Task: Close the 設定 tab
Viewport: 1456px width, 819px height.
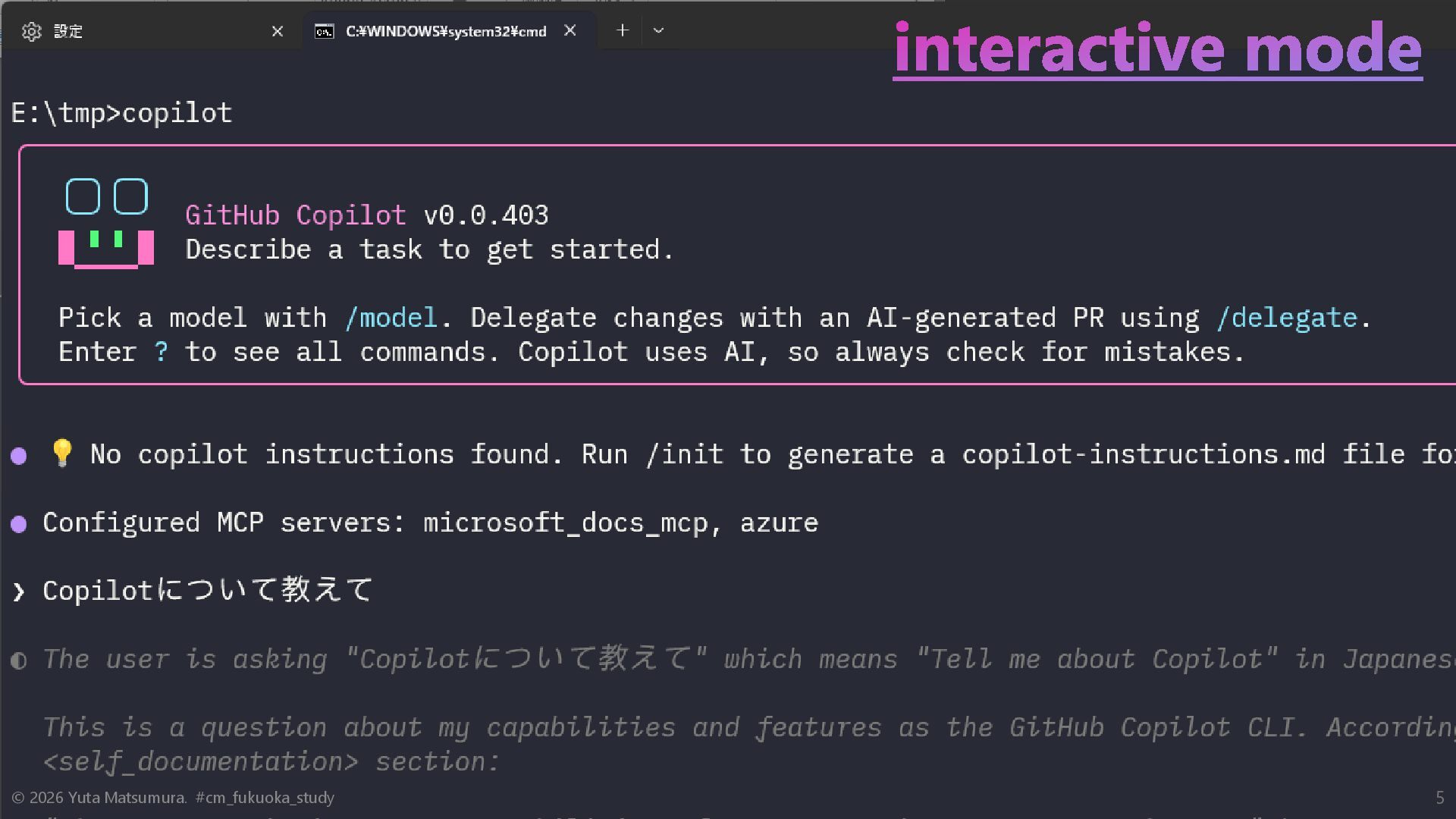Action: pyautogui.click(x=278, y=31)
